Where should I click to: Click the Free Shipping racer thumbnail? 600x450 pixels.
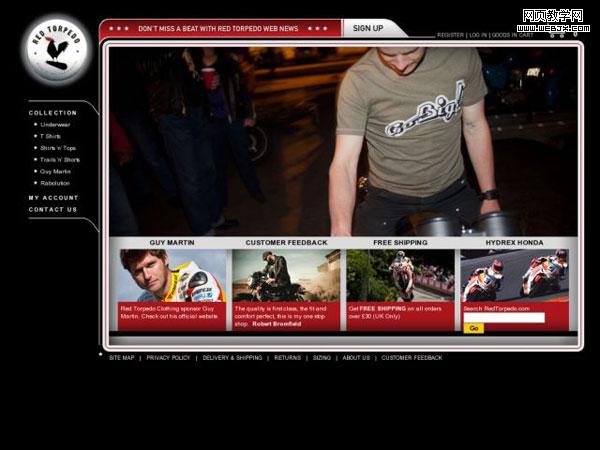point(400,275)
